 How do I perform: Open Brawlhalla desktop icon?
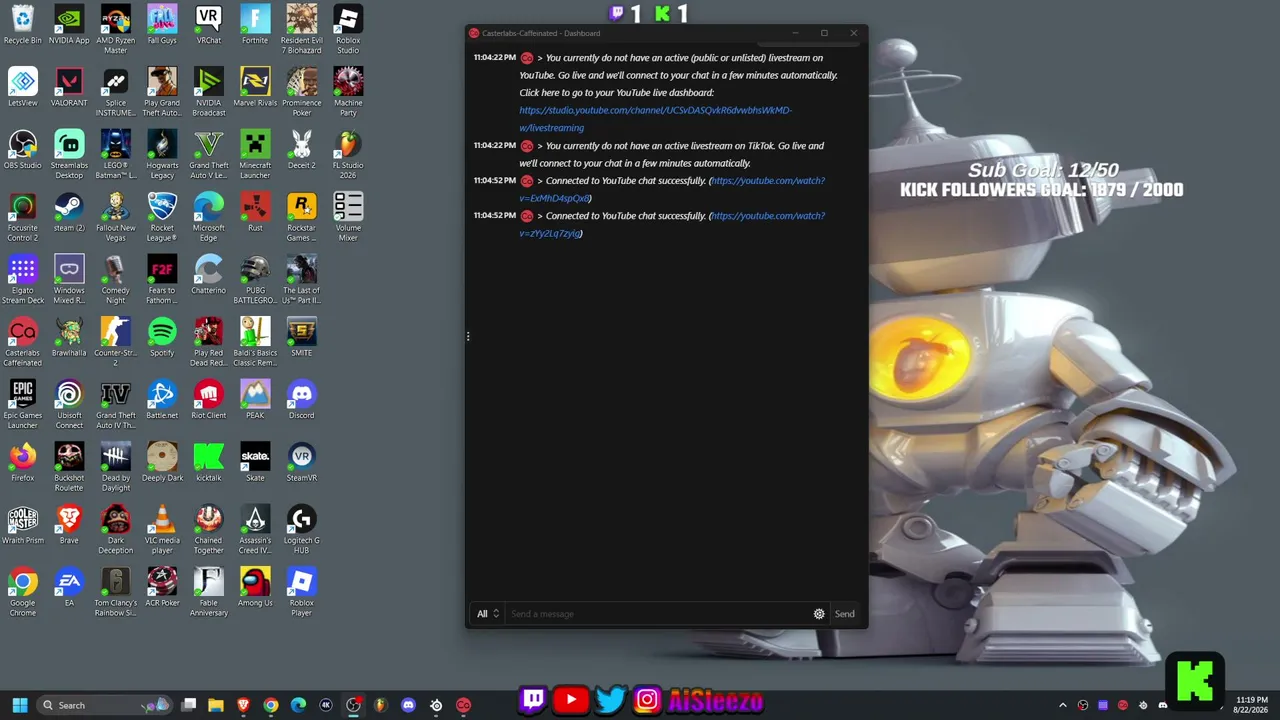pyautogui.click(x=69, y=338)
